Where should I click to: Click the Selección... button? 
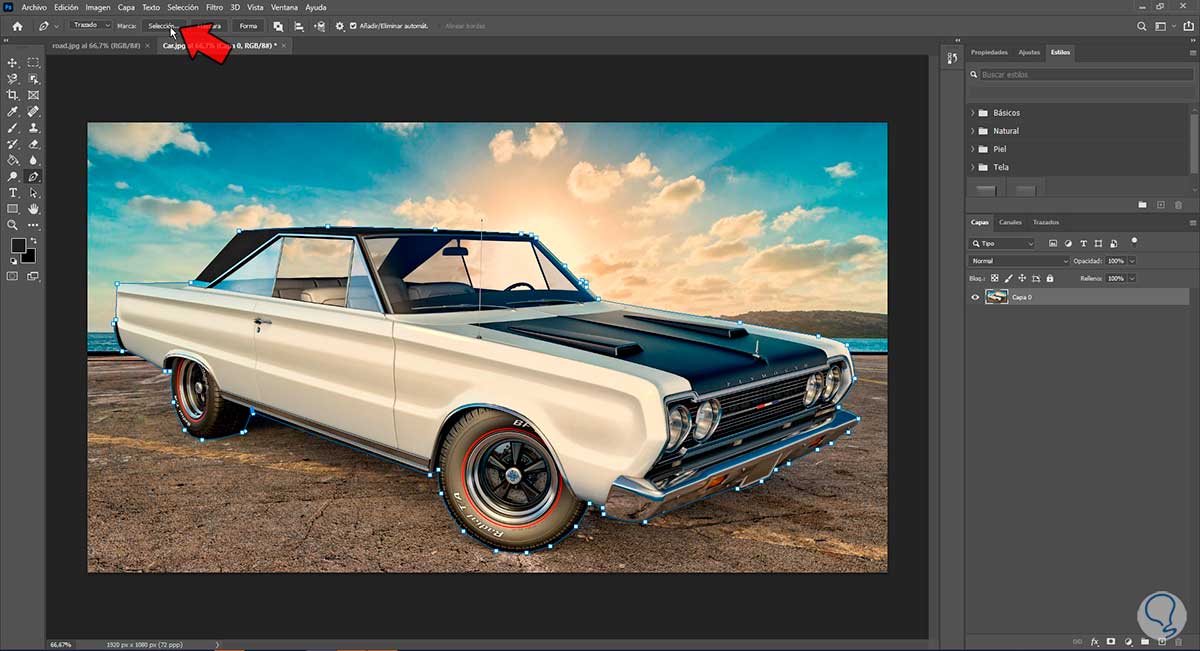coord(163,26)
